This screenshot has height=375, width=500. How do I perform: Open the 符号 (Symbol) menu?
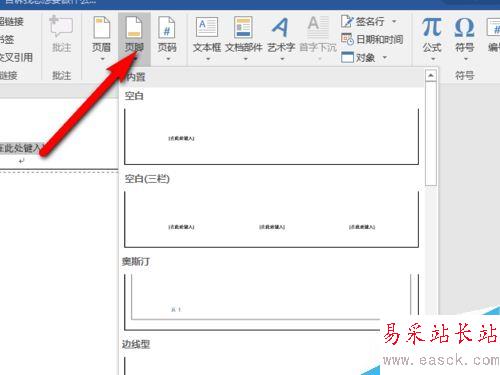465,34
